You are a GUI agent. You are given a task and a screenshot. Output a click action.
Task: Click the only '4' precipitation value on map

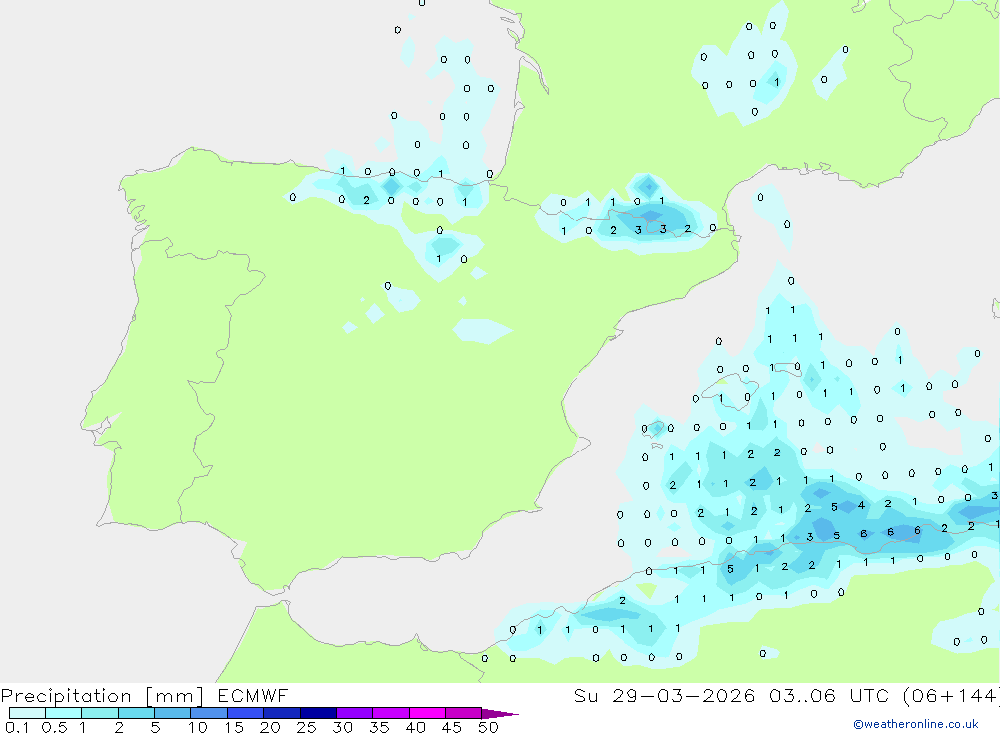click(x=861, y=505)
